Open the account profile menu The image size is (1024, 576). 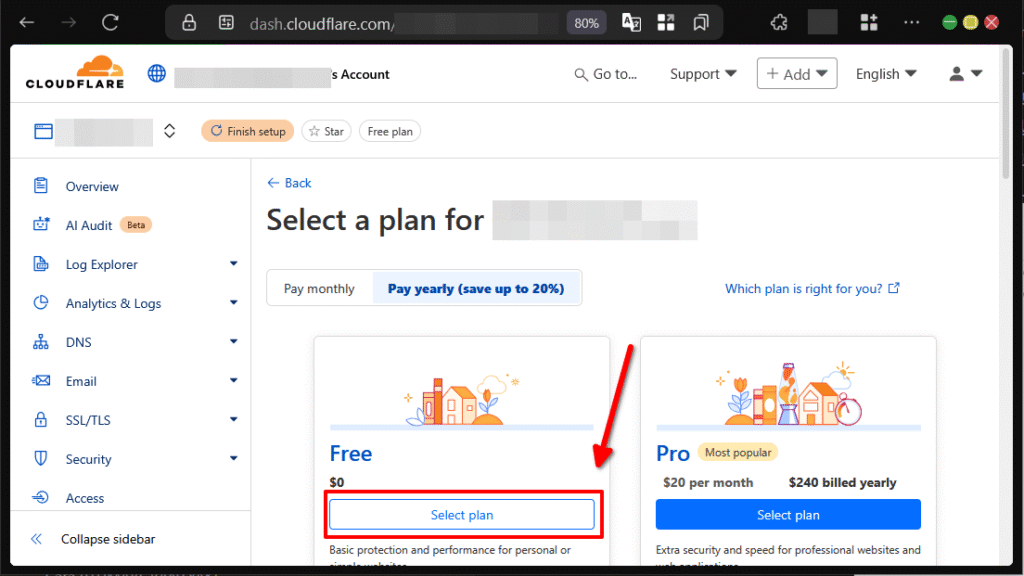pos(965,73)
